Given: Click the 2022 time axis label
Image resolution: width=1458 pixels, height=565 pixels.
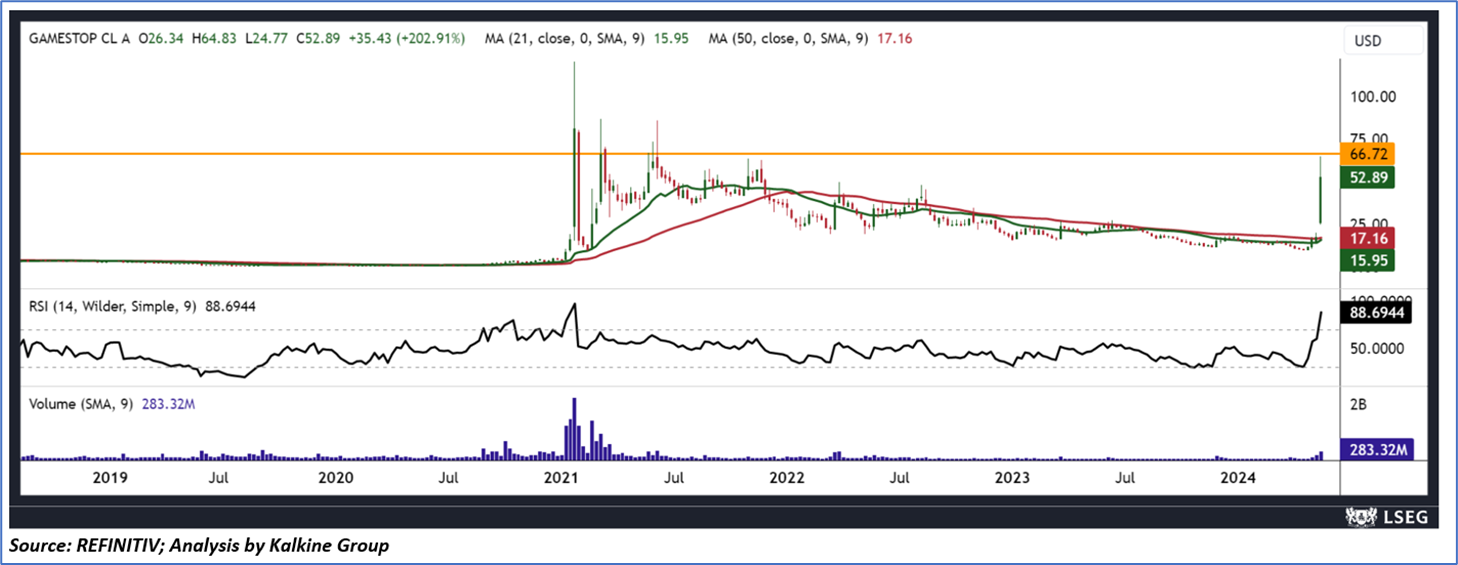Looking at the screenshot, I should pos(786,478).
